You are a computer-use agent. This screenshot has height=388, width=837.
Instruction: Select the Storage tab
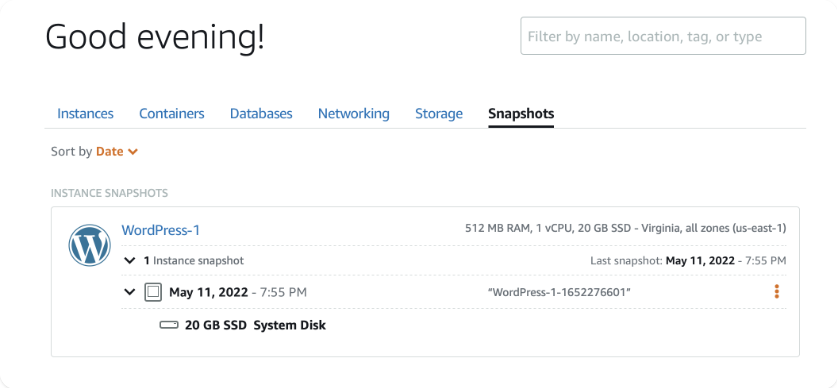439,114
